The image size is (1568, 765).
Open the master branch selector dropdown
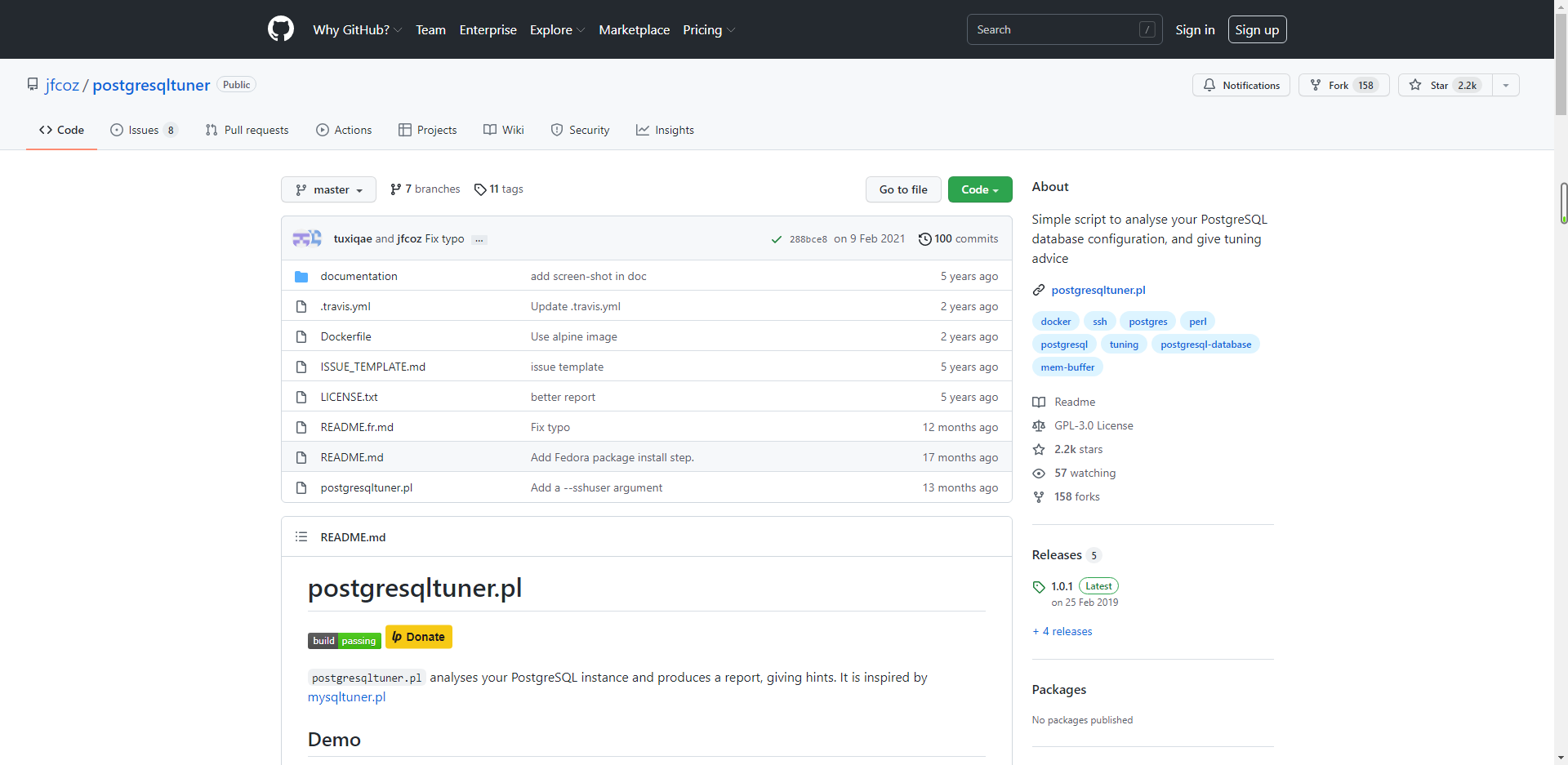328,189
